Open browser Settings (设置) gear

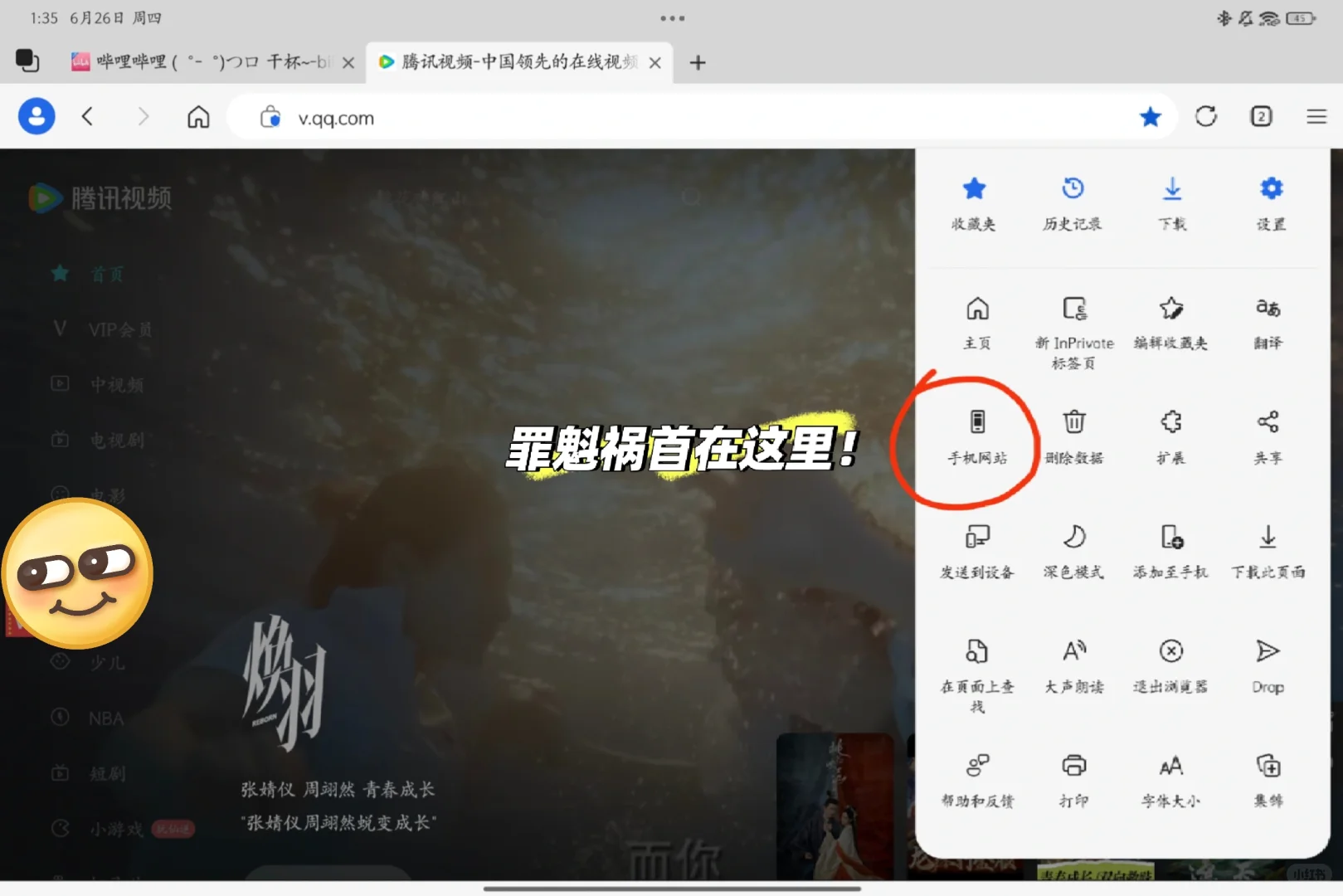pyautogui.click(x=1271, y=203)
